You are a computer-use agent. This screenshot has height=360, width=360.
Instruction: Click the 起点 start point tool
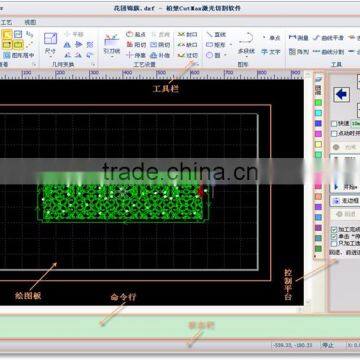(136, 34)
